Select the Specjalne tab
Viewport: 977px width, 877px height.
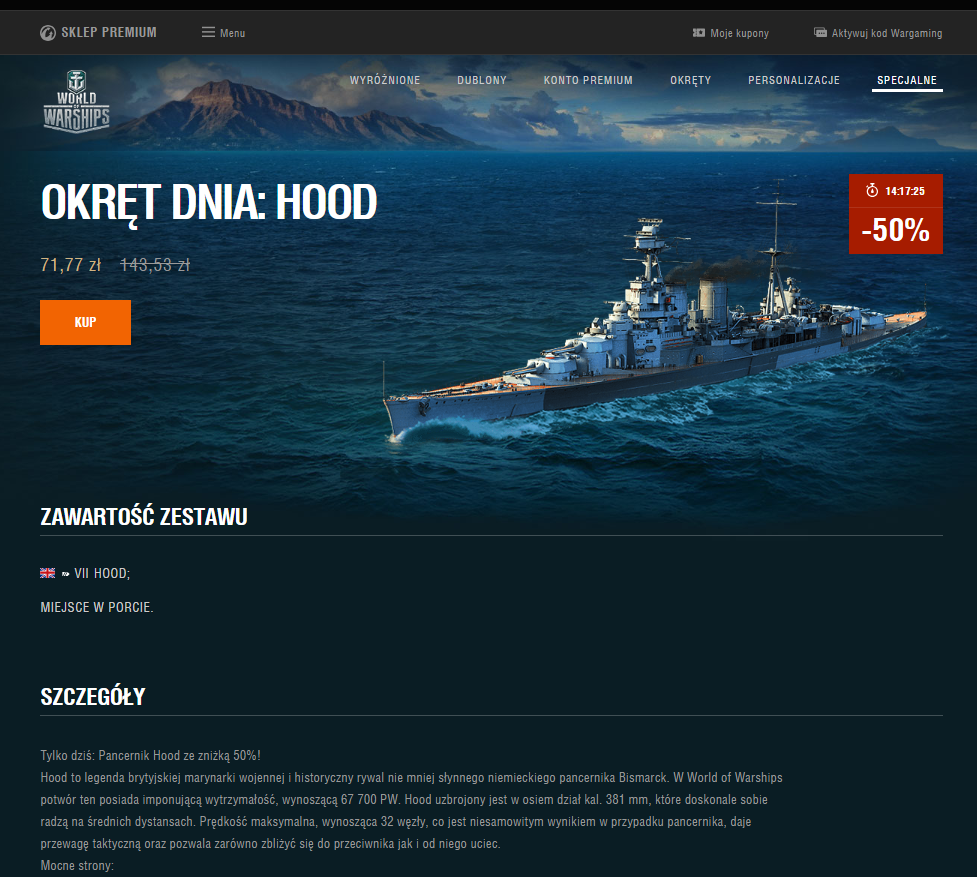click(x=907, y=80)
